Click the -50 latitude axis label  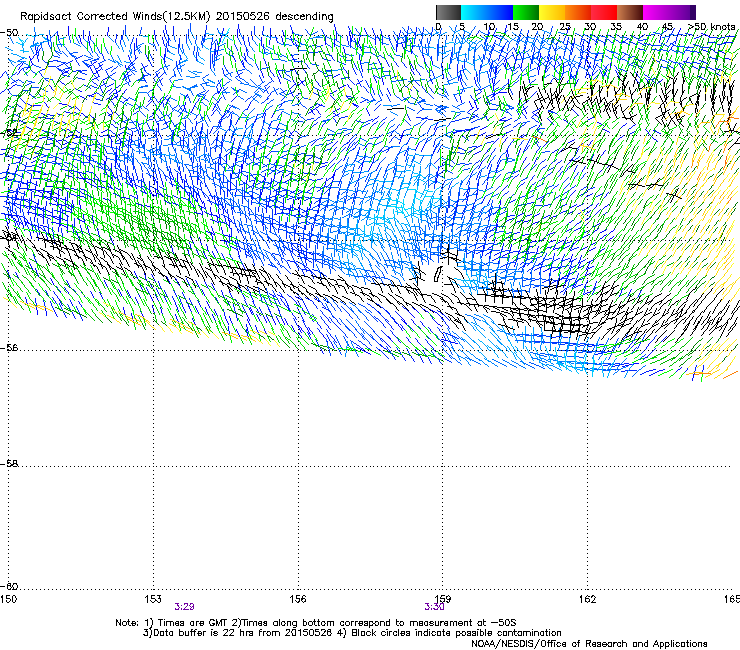(9, 33)
